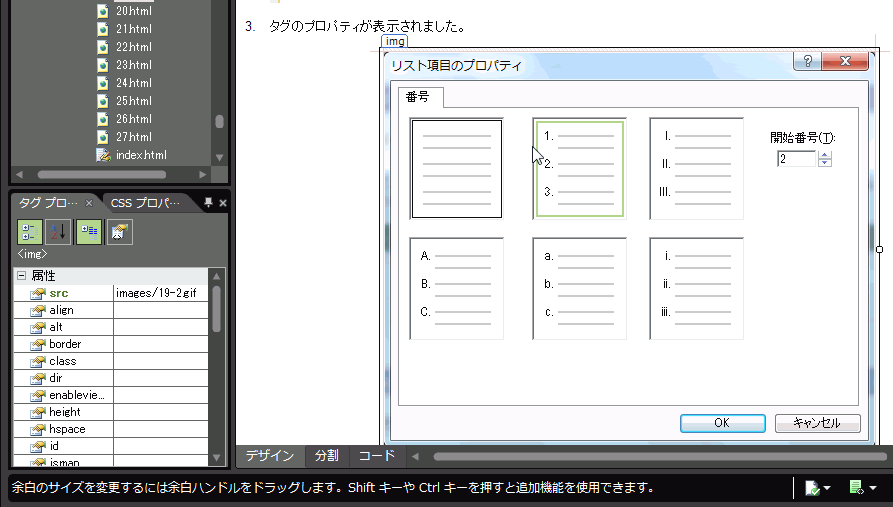Click the キャンセル button
The image size is (893, 507).
817,423
